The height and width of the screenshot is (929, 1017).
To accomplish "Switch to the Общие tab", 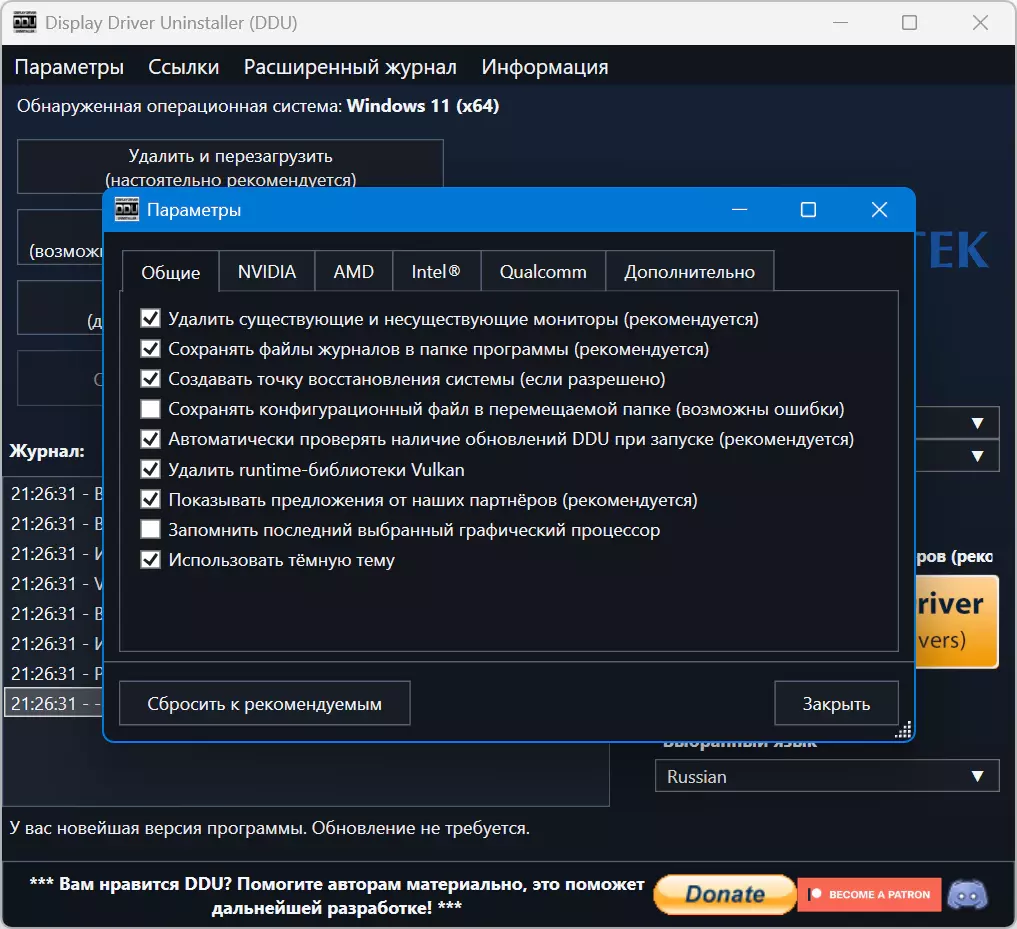I will 171,272.
